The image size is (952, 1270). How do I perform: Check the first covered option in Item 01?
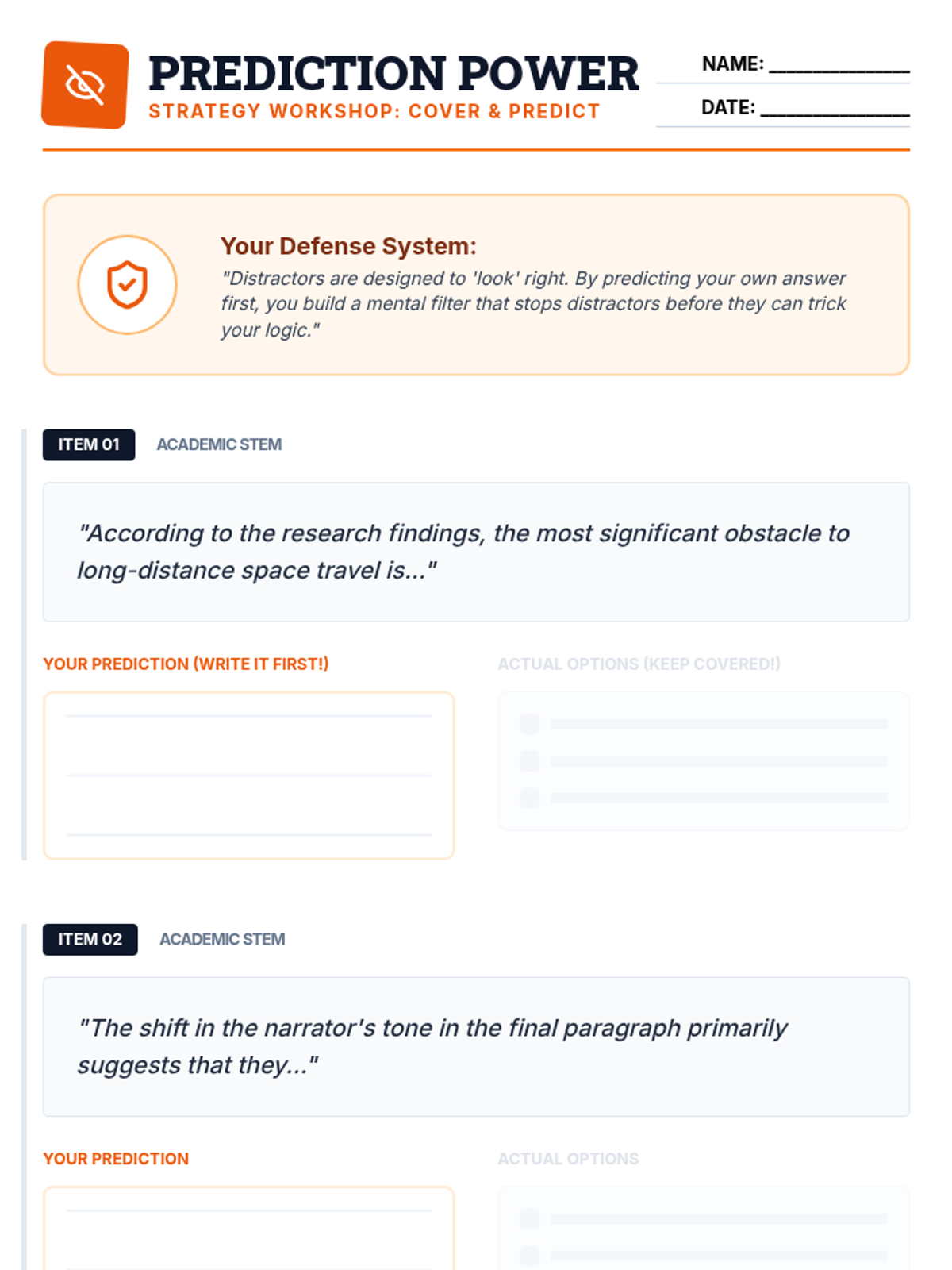pyautogui.click(x=530, y=724)
